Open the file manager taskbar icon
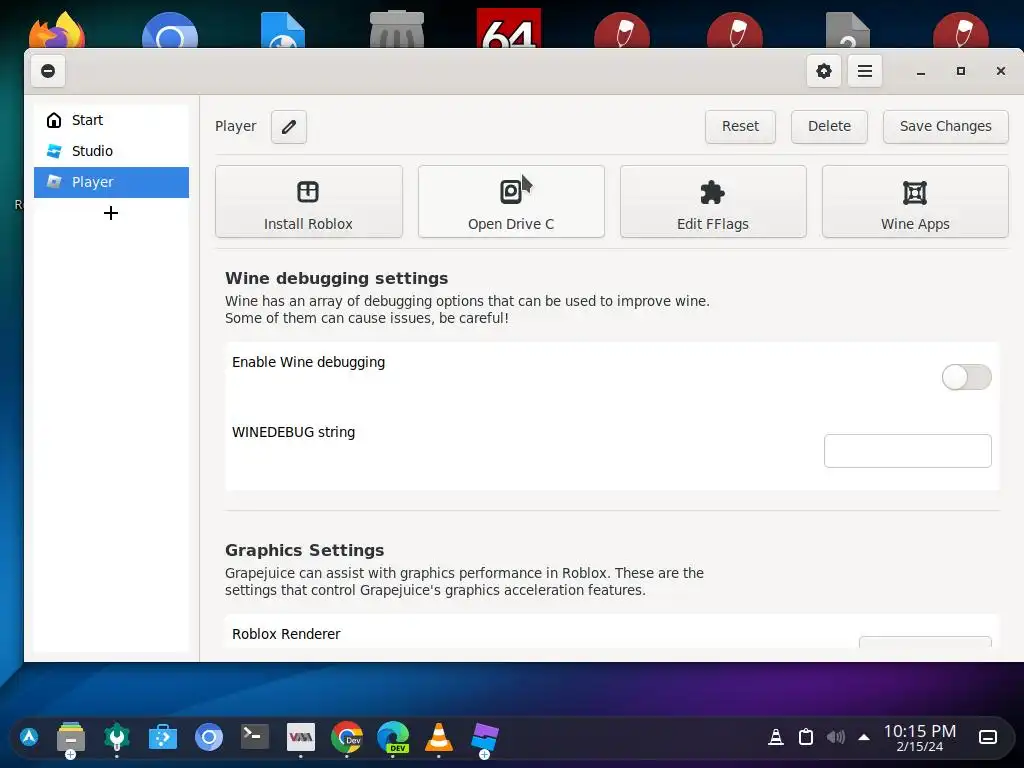 71,738
